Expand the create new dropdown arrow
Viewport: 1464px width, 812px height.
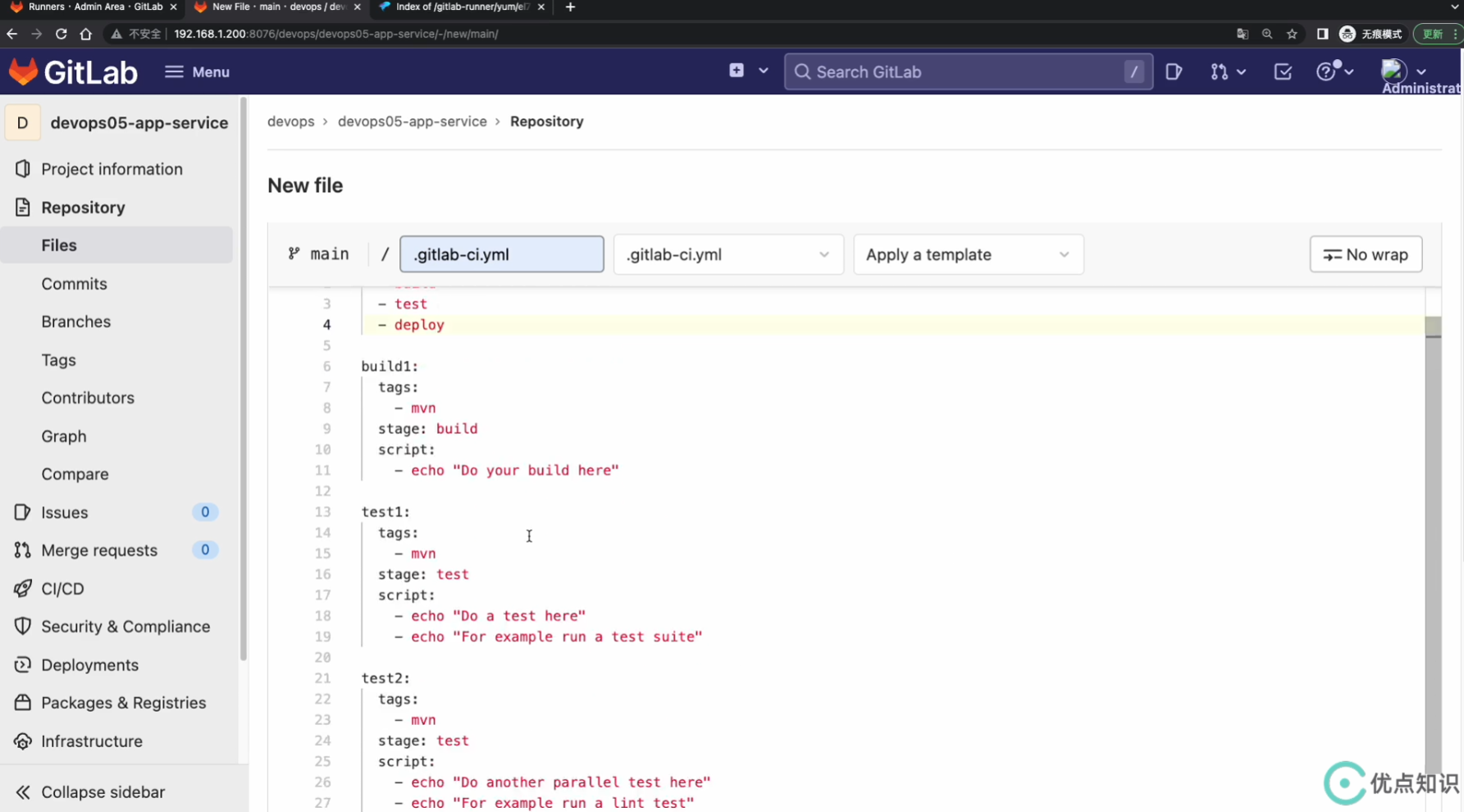764,71
